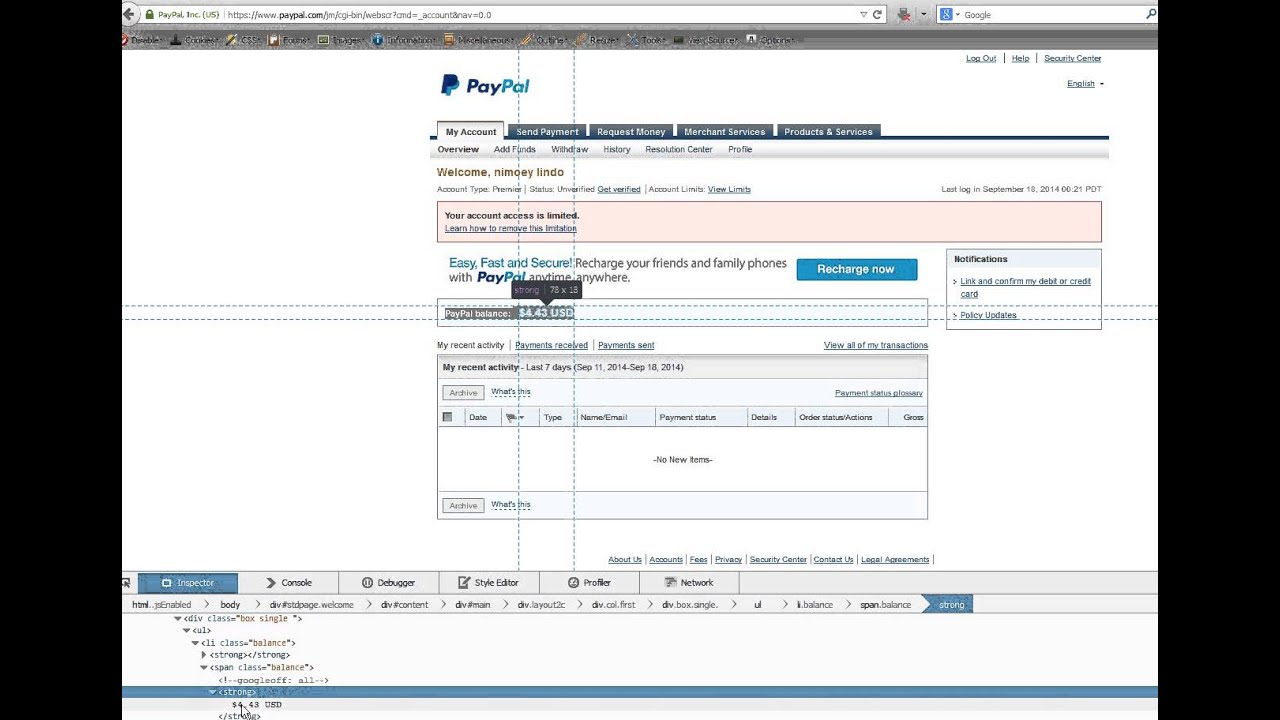Switch to the Request Money tab
This screenshot has height=720, width=1280.
click(x=631, y=132)
